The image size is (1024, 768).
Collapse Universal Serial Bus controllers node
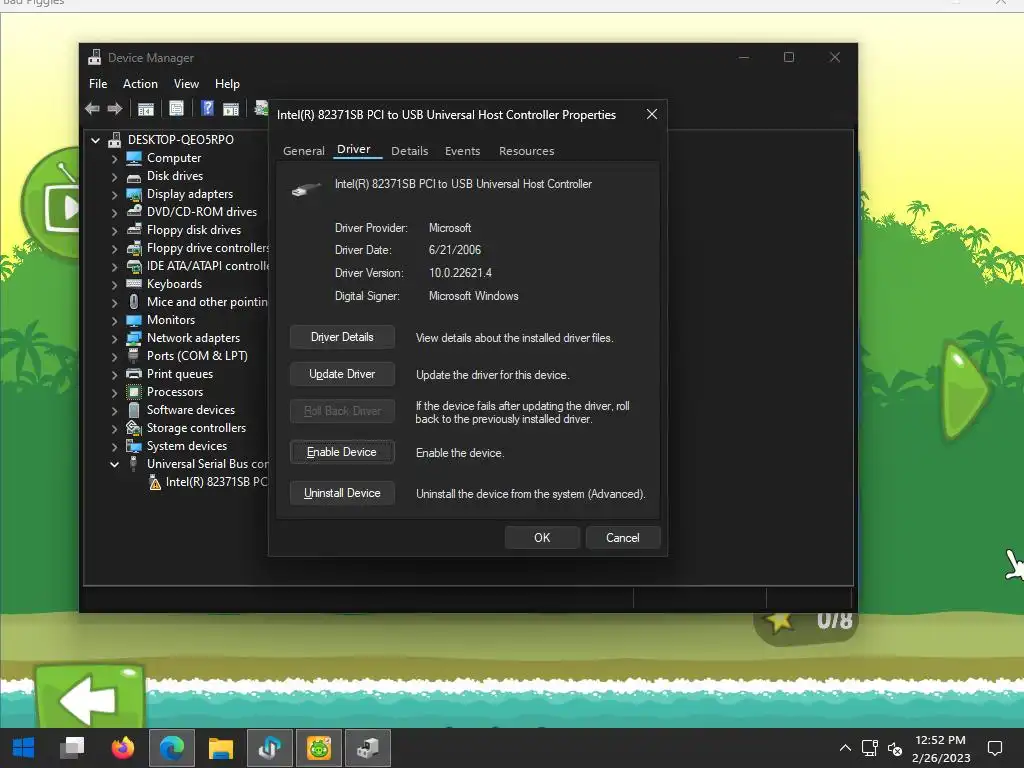[x=114, y=464]
